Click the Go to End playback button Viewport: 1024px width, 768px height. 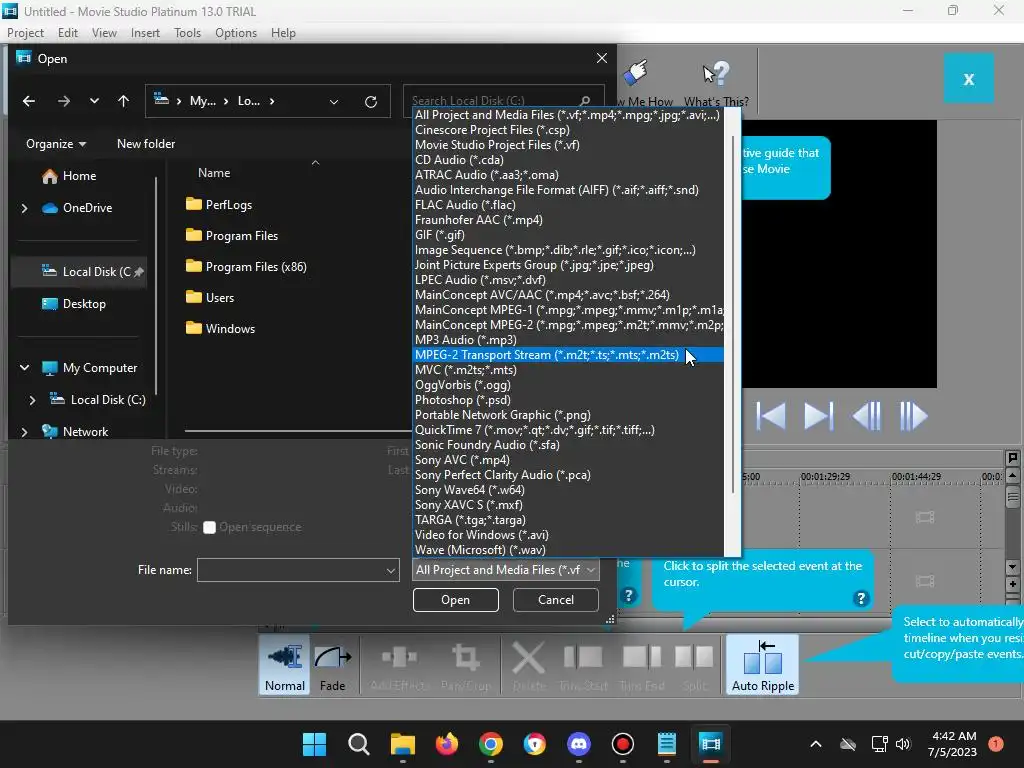[818, 415]
